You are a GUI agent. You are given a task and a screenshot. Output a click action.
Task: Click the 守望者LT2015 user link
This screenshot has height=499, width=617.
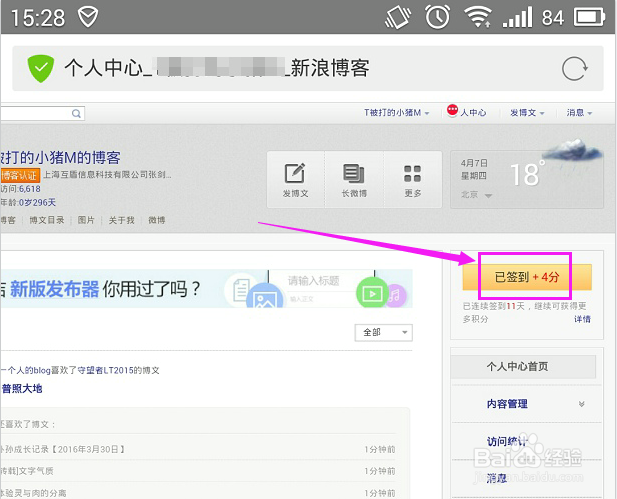tap(105, 370)
